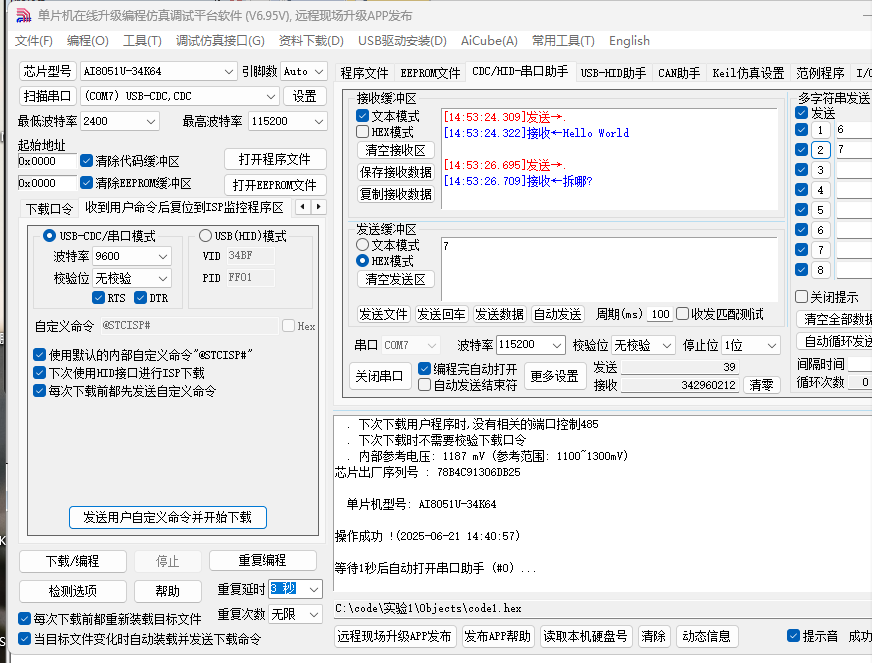Screen dimensions: 872x663
Task: Enable HEX模式 in receive buffer
Action: point(362,132)
